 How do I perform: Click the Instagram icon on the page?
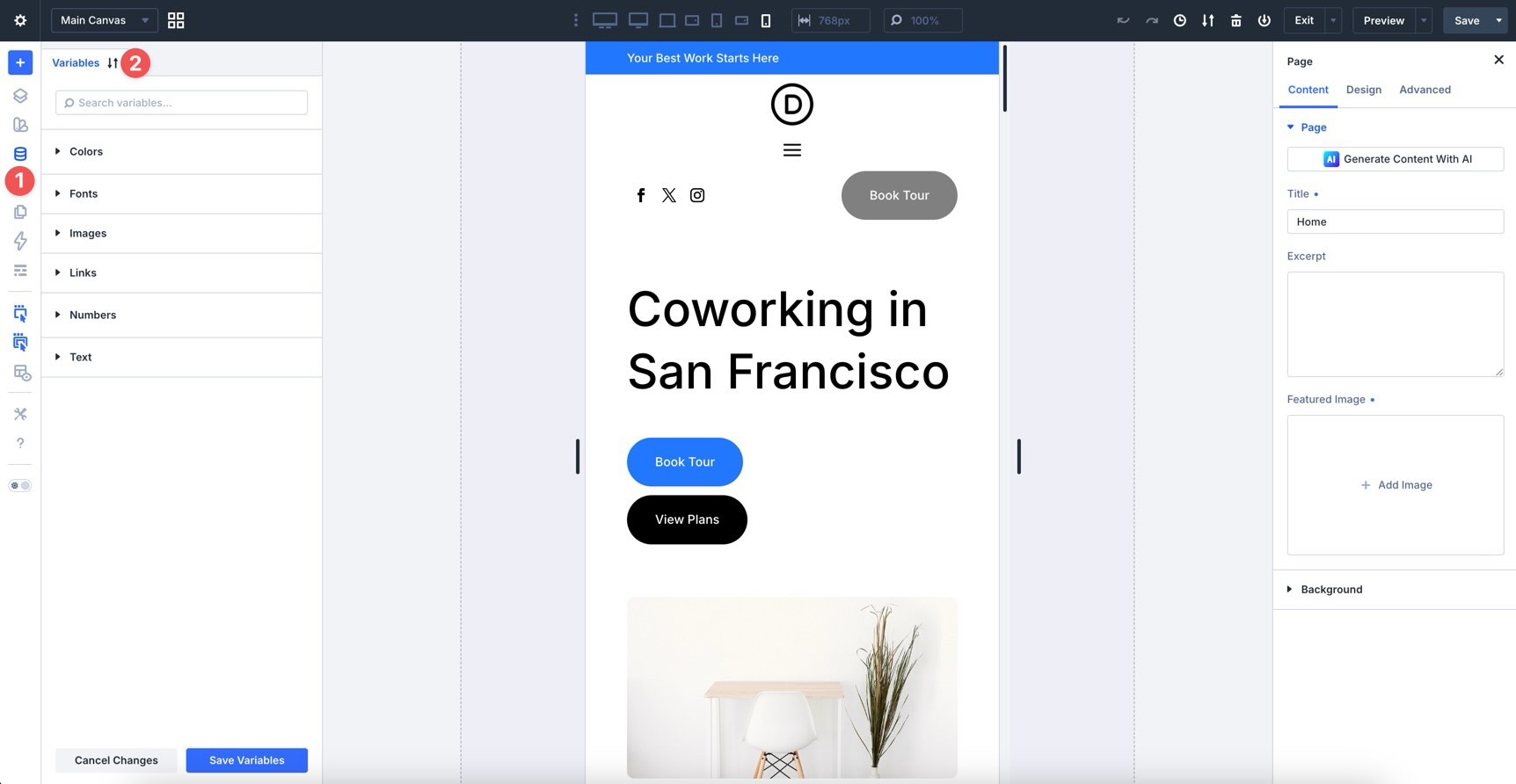click(697, 195)
